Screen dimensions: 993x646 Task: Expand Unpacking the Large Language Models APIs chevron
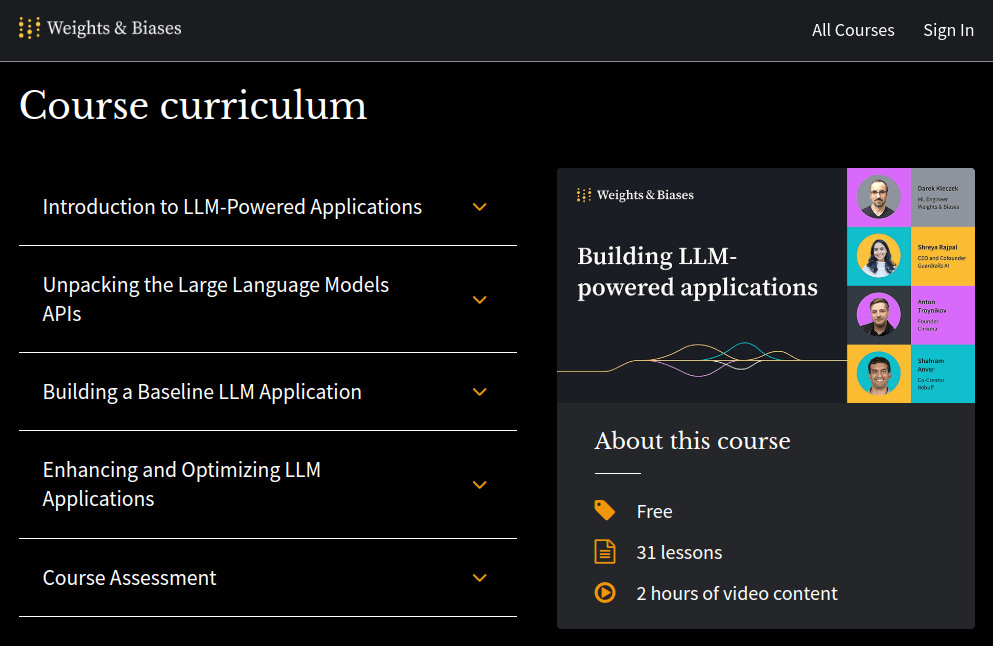point(480,300)
